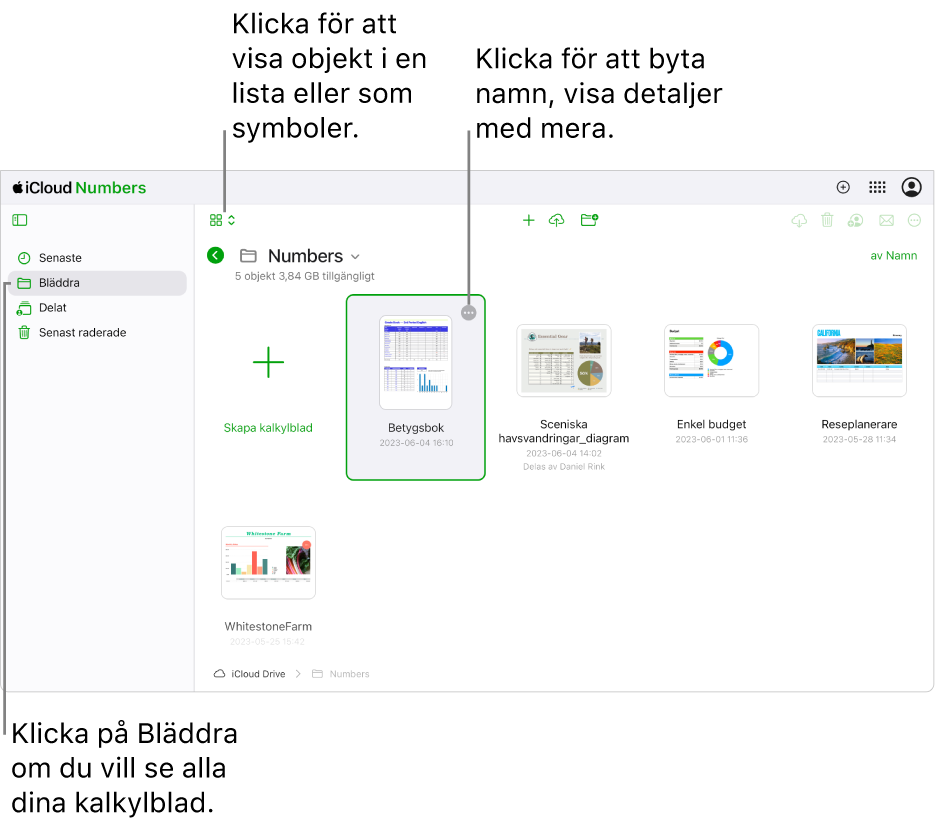Image resolution: width=935 pixels, height=830 pixels.
Task: Open the account profile icon
Action: click(911, 187)
